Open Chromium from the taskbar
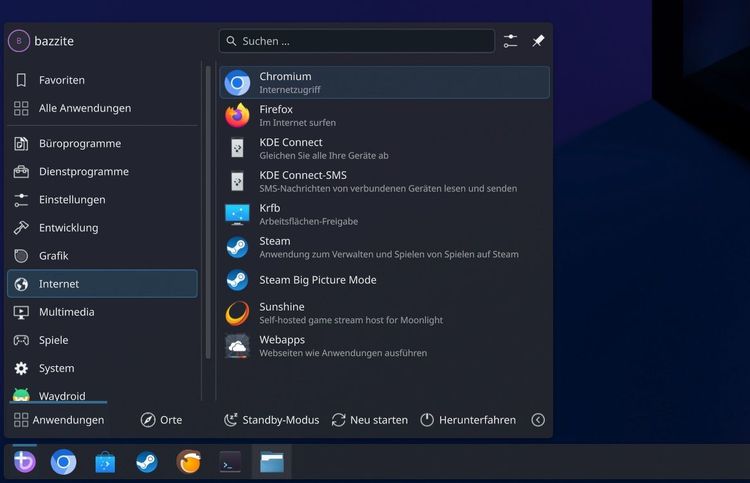This screenshot has width=750, height=483. 64,462
